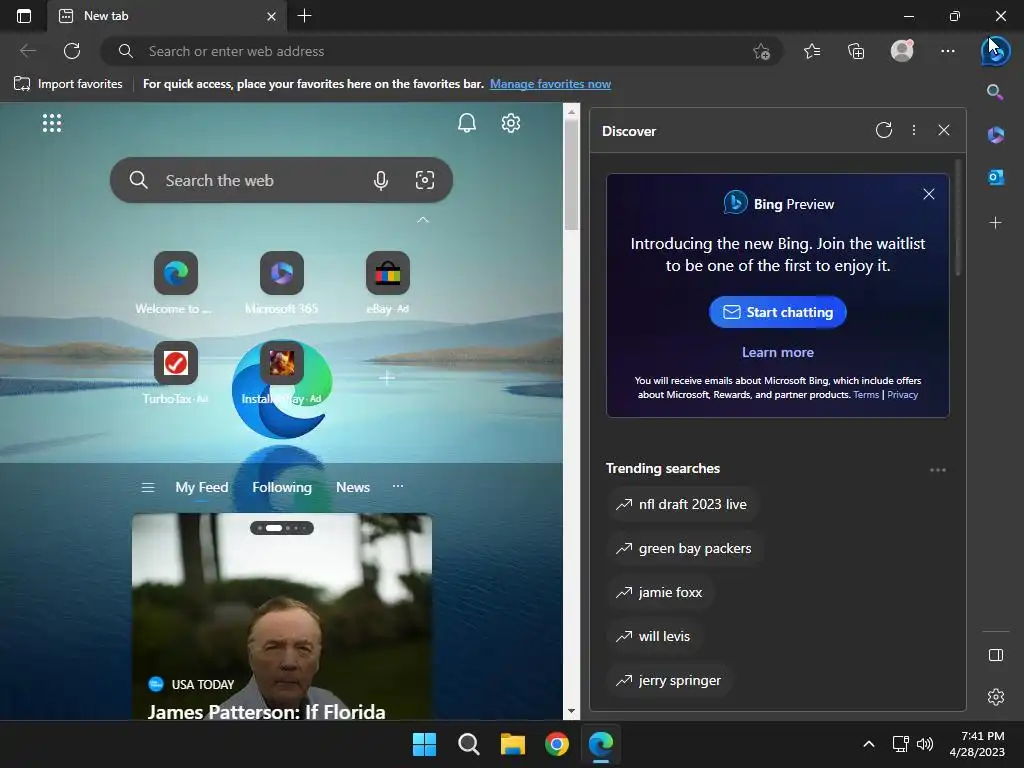Toggle the Bing Discover sidebar button
Image resolution: width=1024 pixels, height=768 pixels.
coord(995,51)
